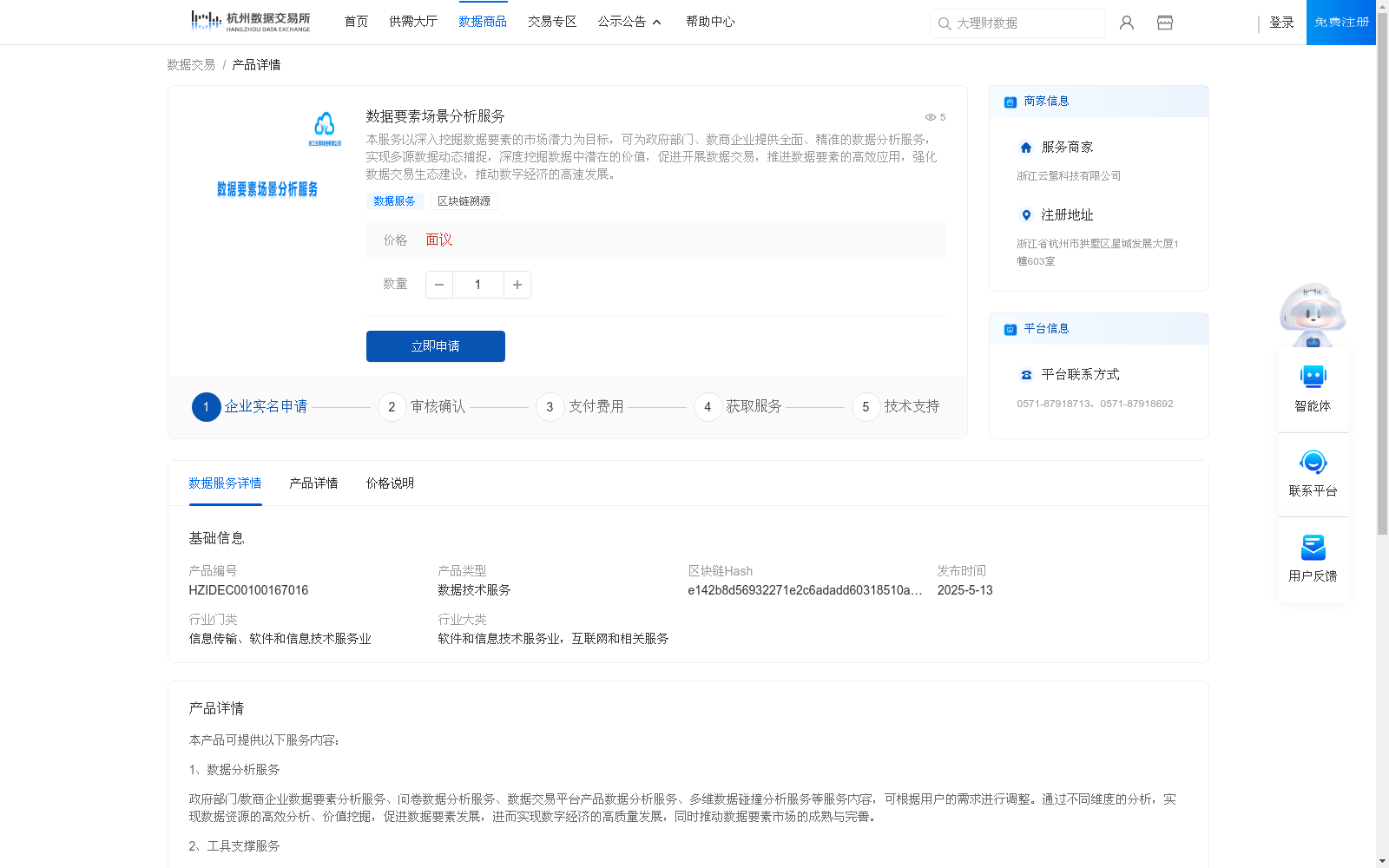
Task: Click platform phone number 0571-87918713
Action: click(1054, 404)
